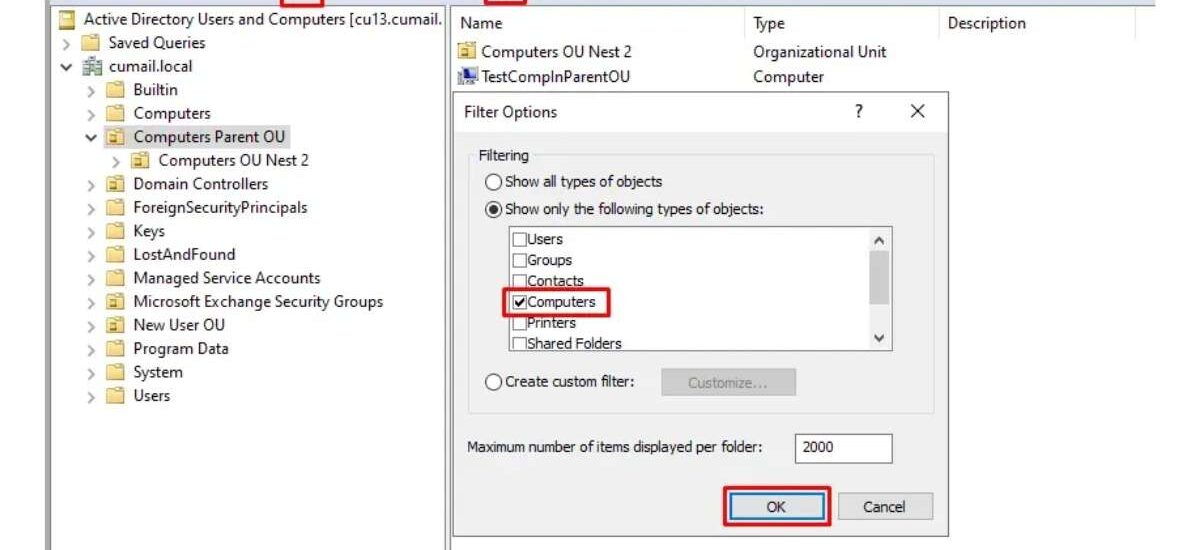1200x550 pixels.
Task: Select the TestCompInParentOU list entry
Action: click(555, 77)
